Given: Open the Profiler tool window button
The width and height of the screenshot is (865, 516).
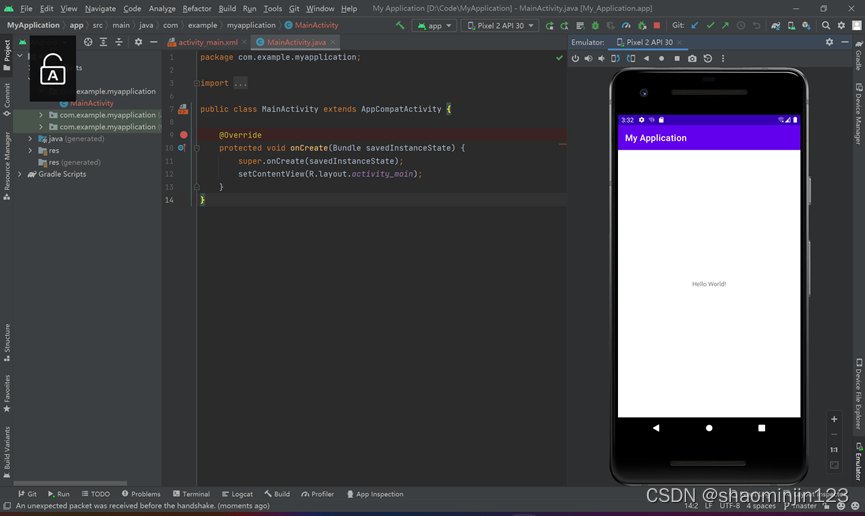Looking at the screenshot, I should [x=318, y=494].
